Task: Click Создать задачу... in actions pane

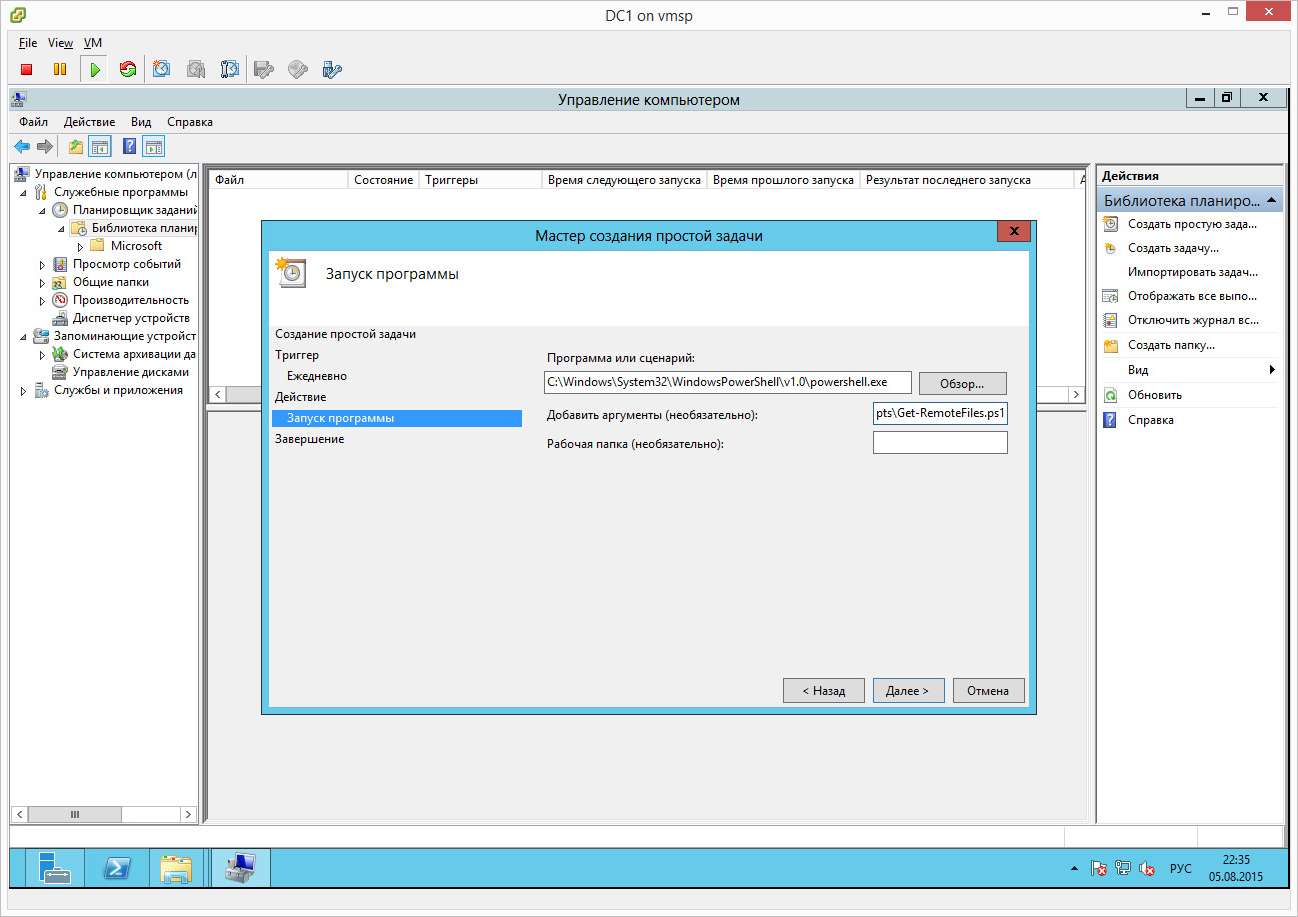Action: [x=1173, y=248]
